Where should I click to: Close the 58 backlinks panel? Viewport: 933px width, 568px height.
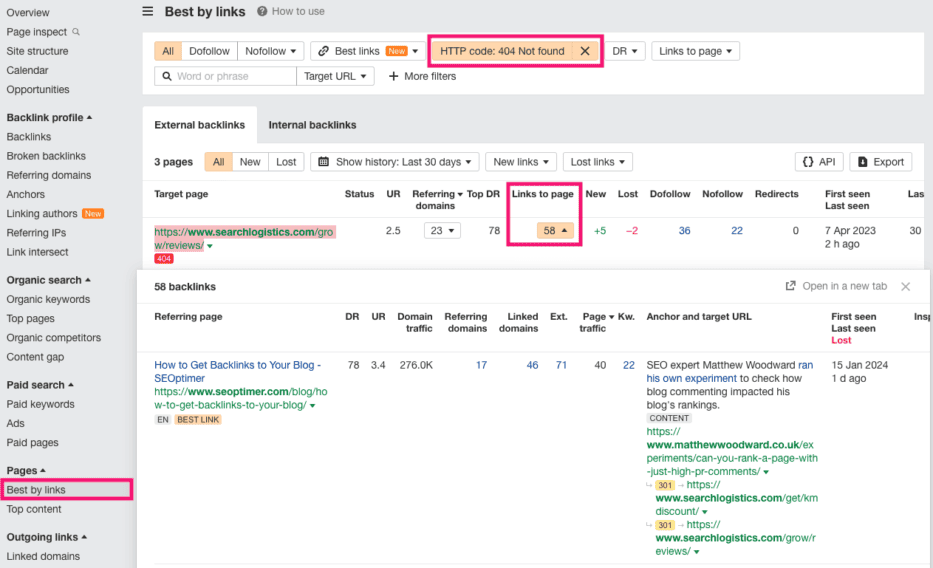[906, 287]
